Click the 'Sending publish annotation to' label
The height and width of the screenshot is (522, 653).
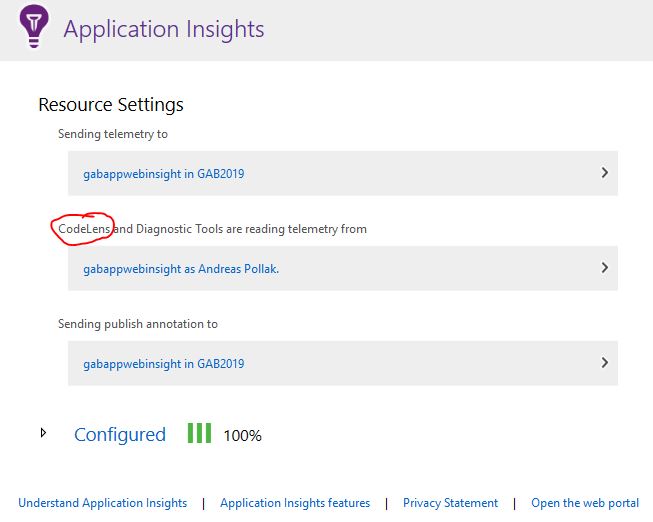pos(138,324)
